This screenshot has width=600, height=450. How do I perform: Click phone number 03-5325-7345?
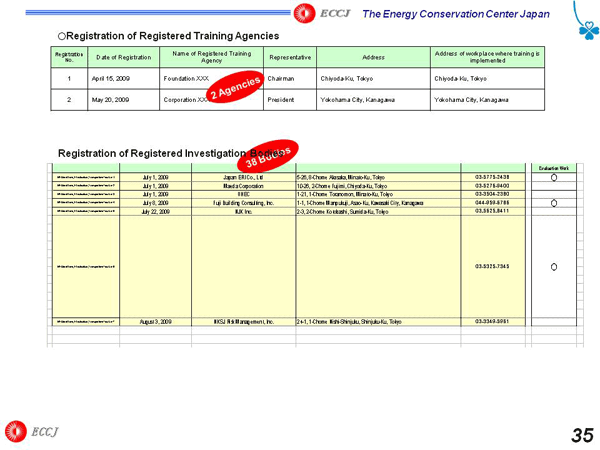click(492, 266)
